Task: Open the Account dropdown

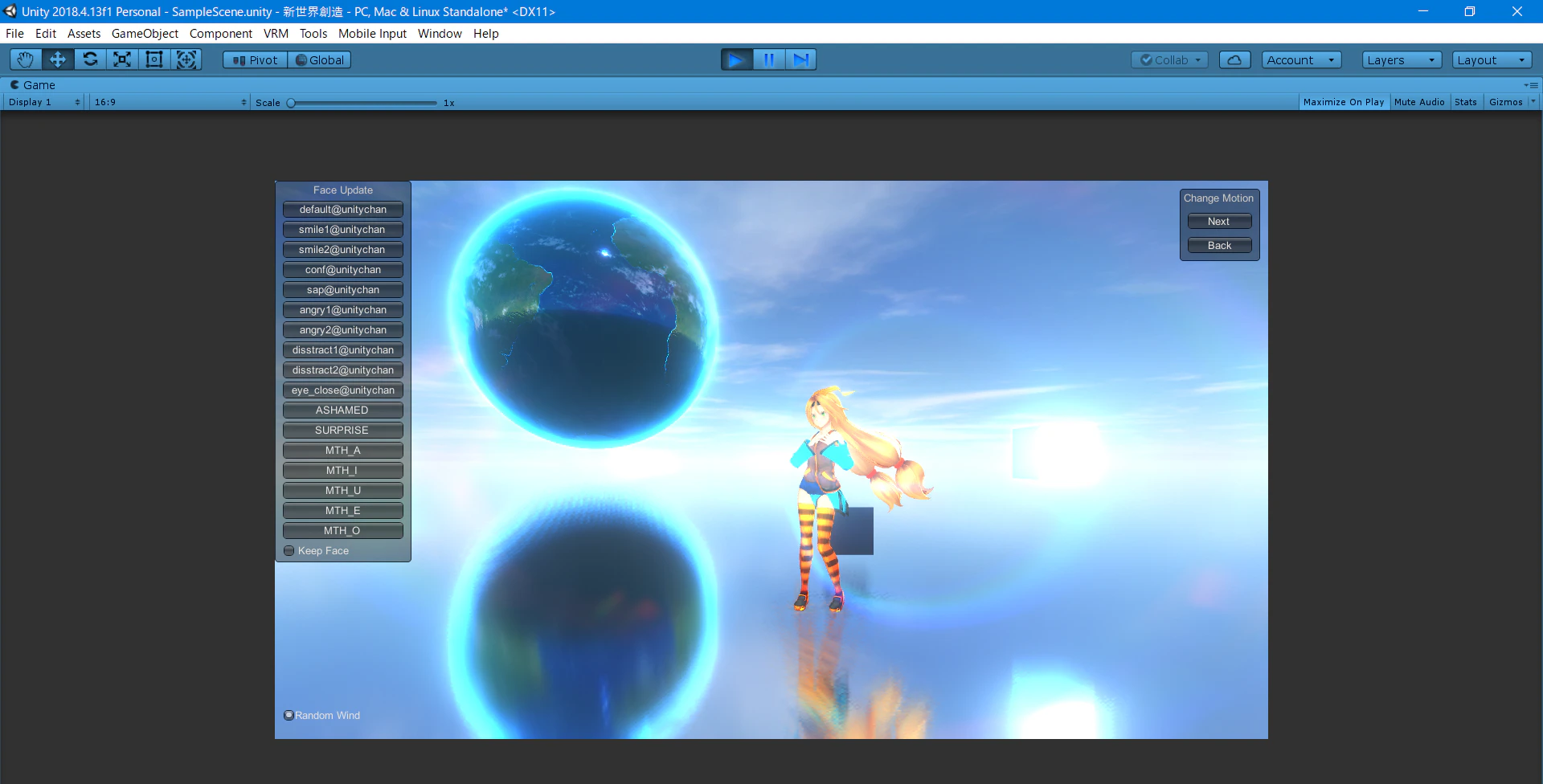Action: [x=1301, y=60]
